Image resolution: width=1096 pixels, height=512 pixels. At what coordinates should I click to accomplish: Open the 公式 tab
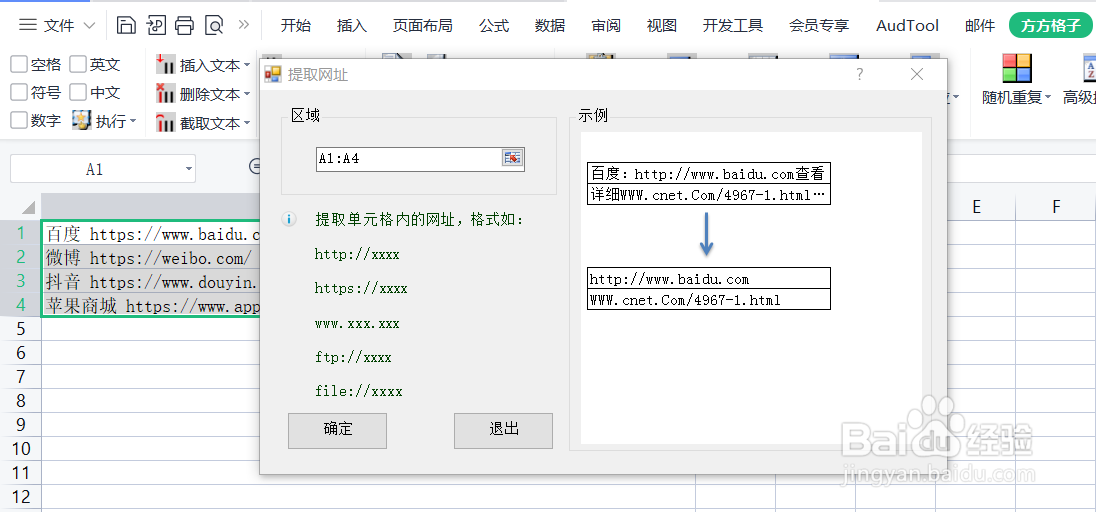point(494,26)
